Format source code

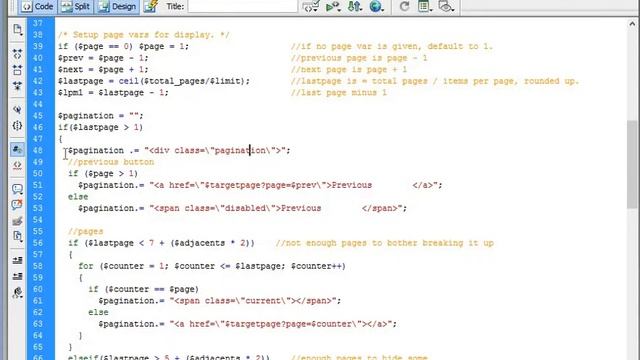click(x=17, y=292)
